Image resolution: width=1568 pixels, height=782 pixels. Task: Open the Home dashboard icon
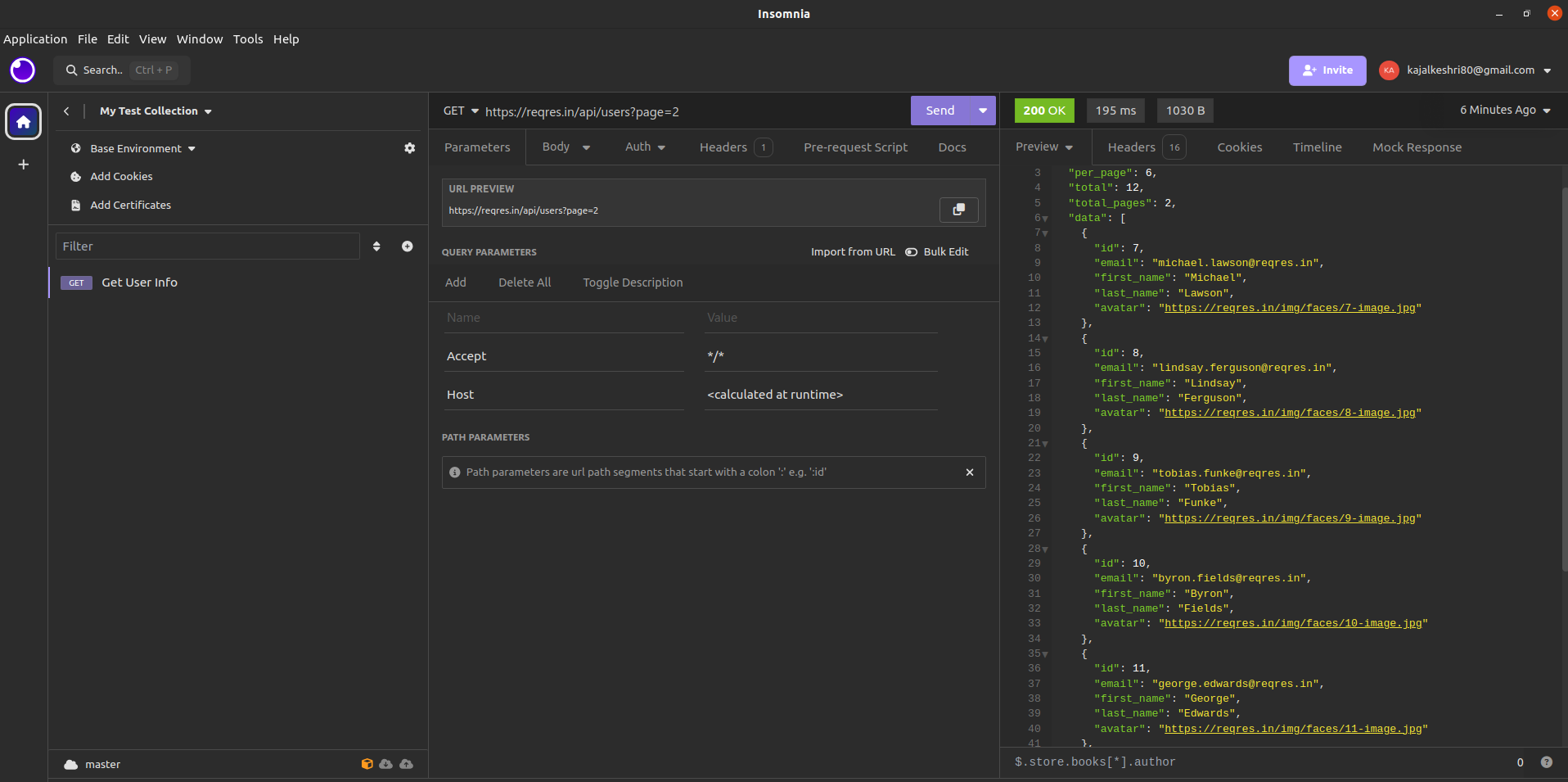24,122
